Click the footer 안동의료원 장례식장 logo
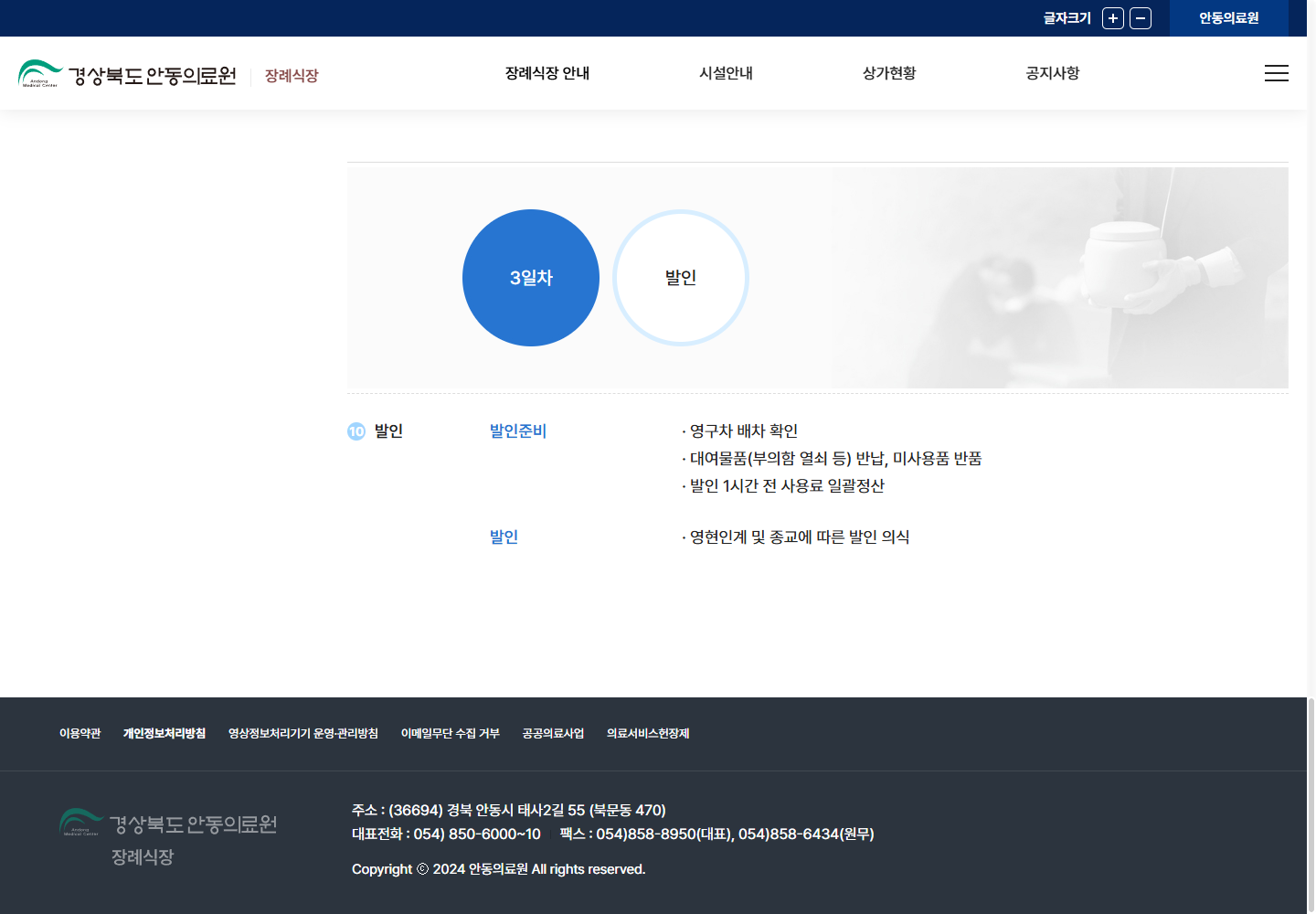 point(168,837)
